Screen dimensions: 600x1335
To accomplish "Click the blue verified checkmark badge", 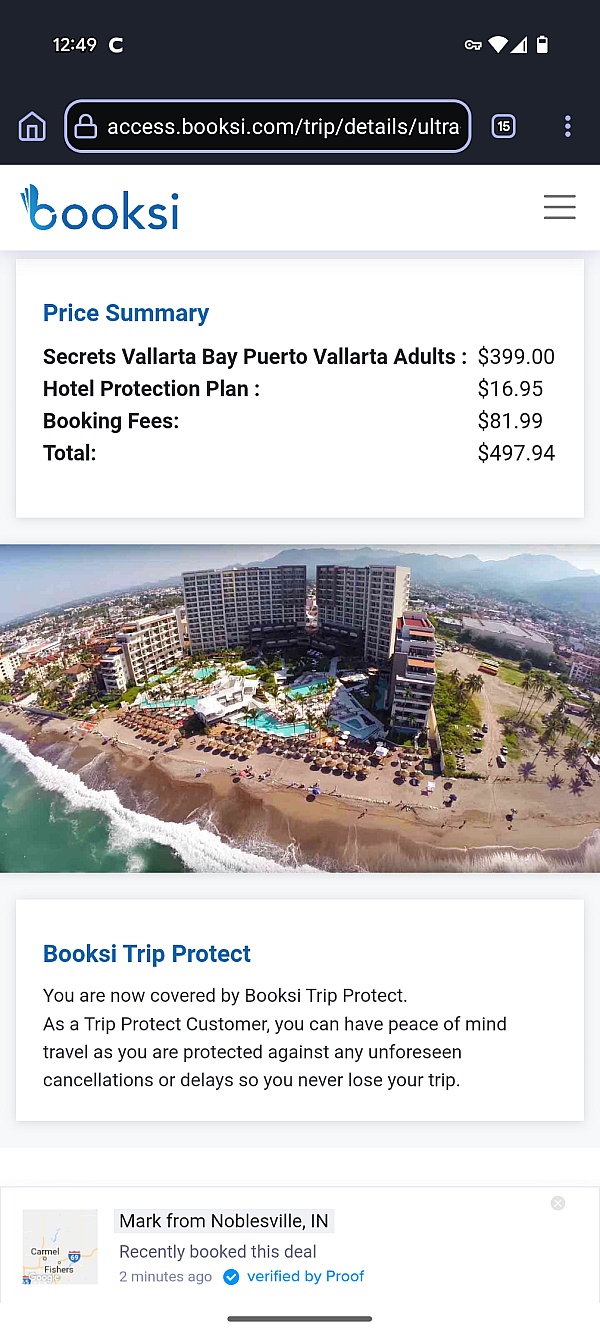I will click(231, 1277).
